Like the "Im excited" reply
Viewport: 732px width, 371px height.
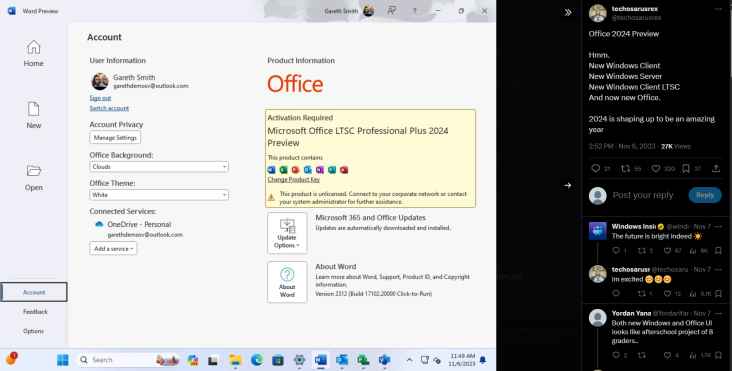pos(668,294)
